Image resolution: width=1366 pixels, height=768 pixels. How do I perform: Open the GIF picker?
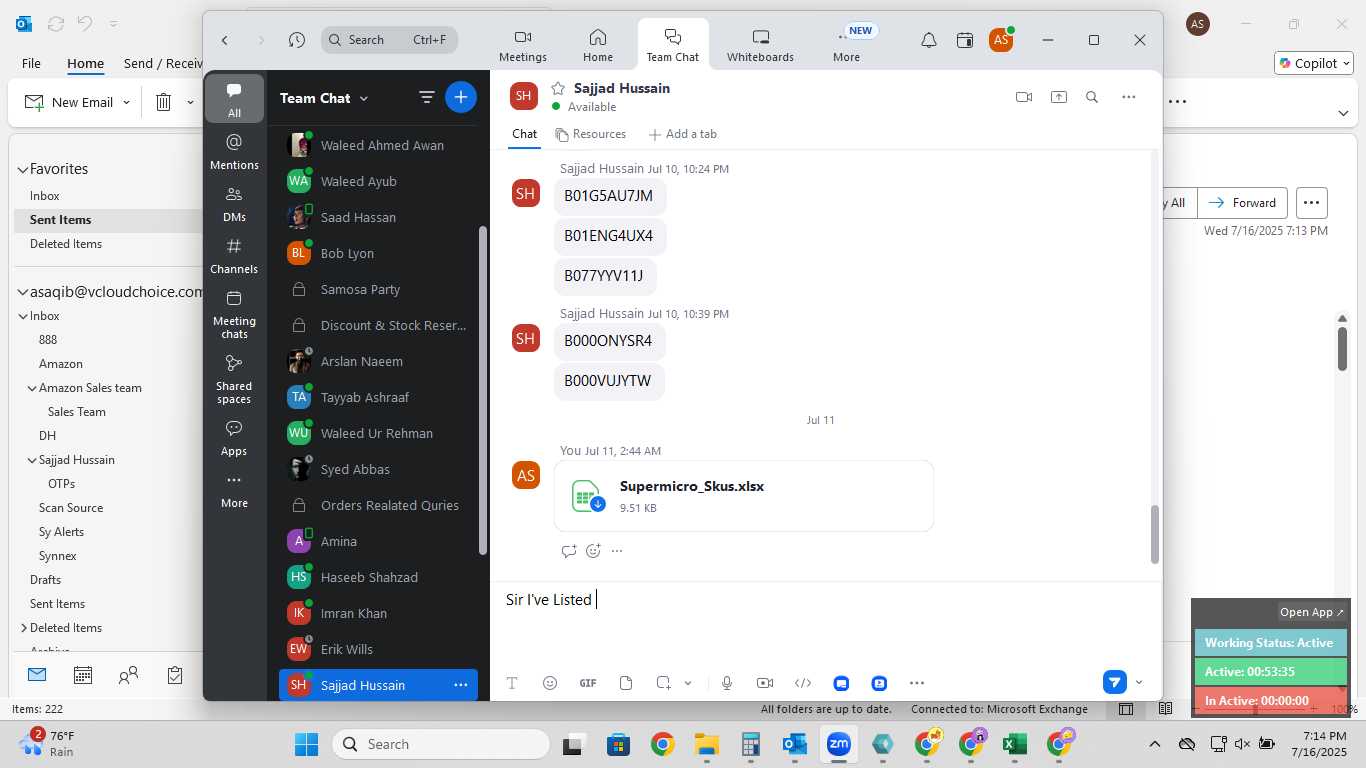588,683
